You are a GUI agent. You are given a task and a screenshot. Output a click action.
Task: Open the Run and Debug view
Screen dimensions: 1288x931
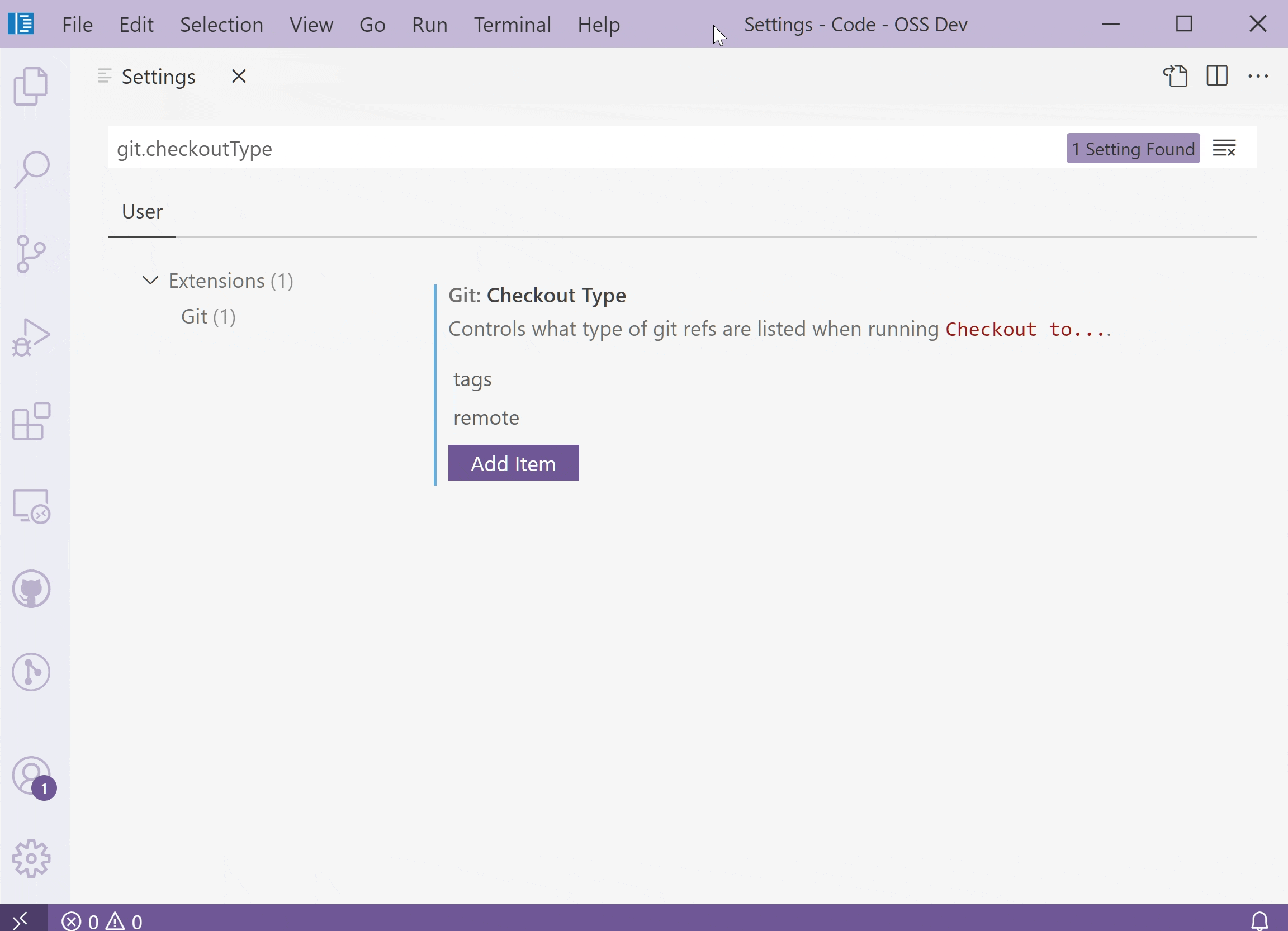coord(32,336)
